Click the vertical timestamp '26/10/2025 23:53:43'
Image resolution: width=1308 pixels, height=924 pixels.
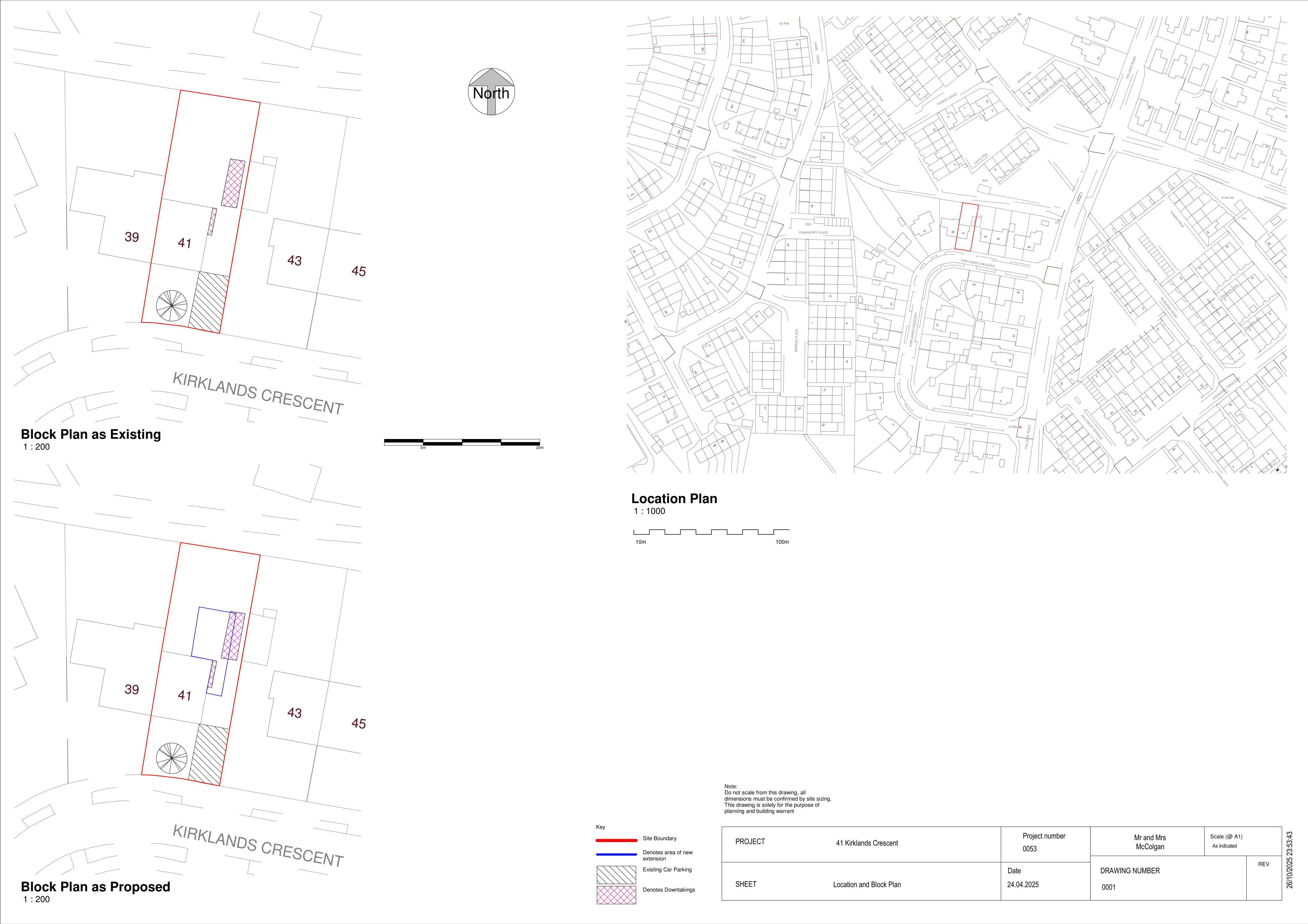(1290, 860)
